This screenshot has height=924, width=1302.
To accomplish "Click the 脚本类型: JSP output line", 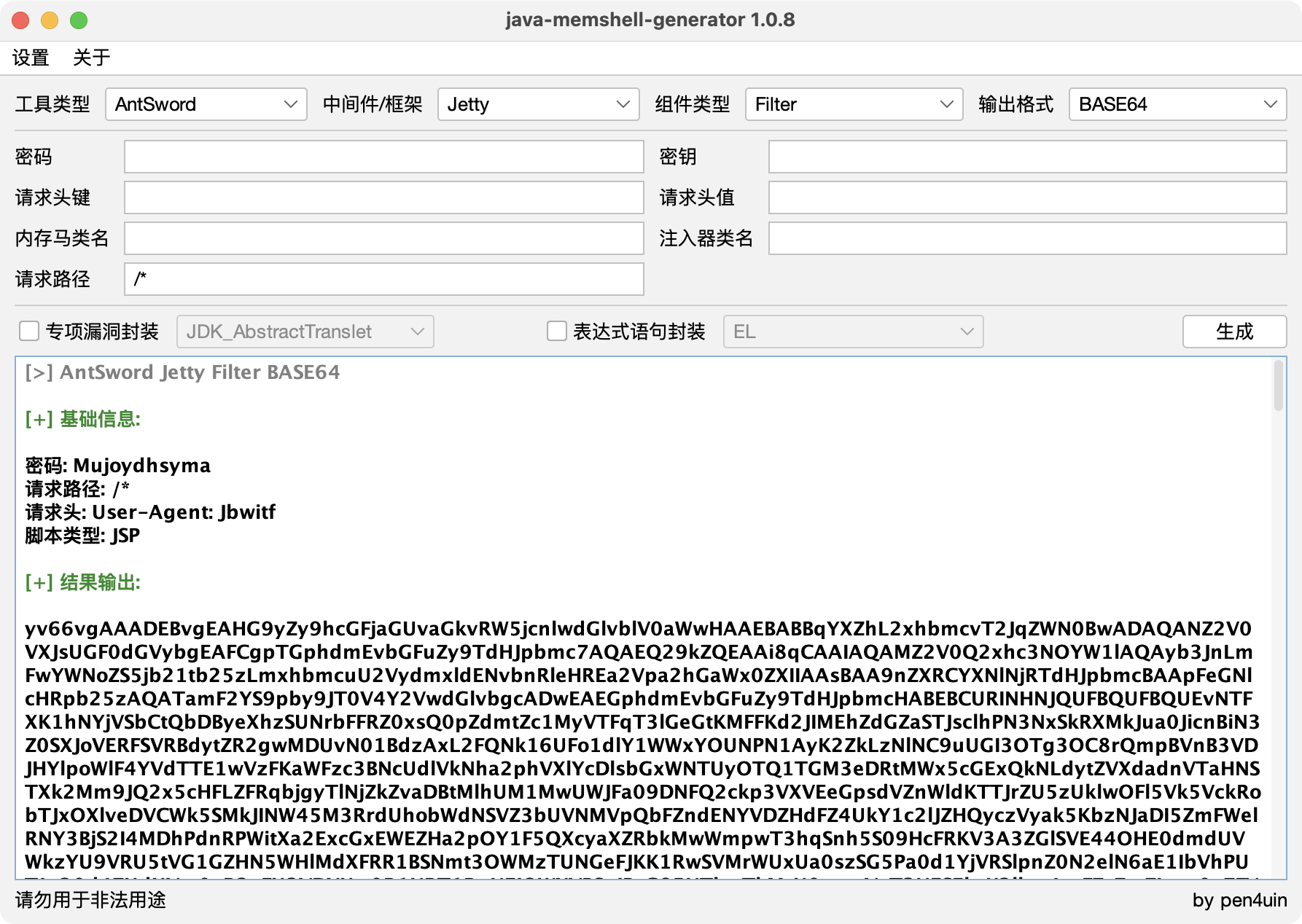I will (x=82, y=536).
